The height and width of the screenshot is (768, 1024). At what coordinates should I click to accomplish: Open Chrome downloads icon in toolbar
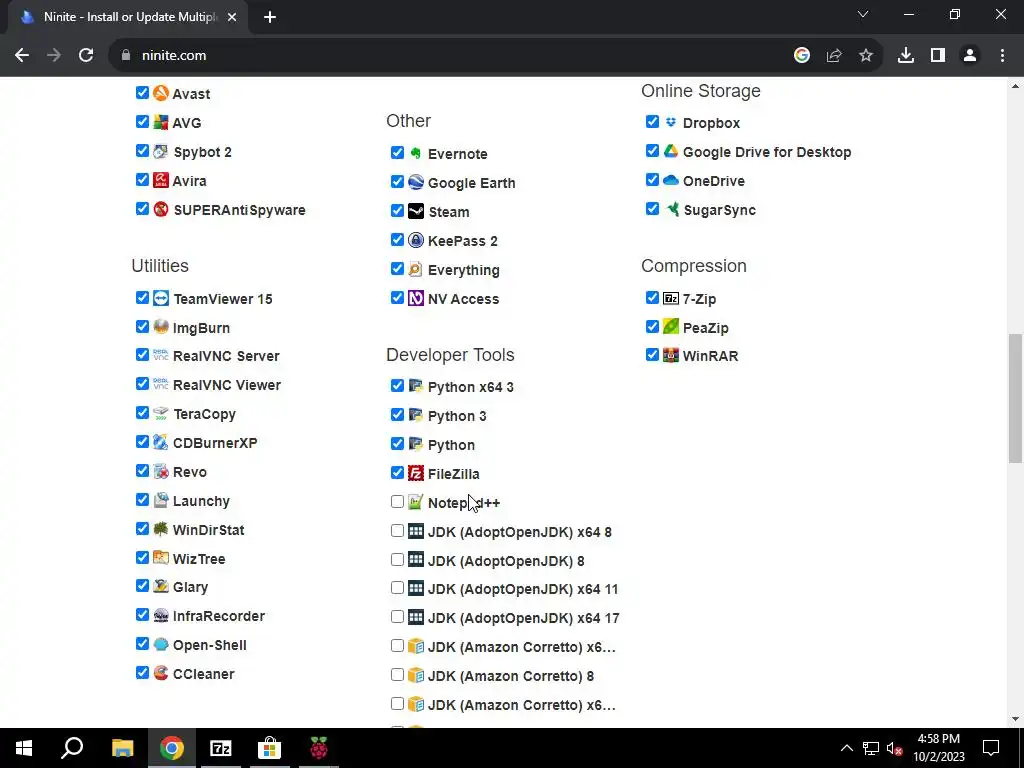[x=906, y=56]
